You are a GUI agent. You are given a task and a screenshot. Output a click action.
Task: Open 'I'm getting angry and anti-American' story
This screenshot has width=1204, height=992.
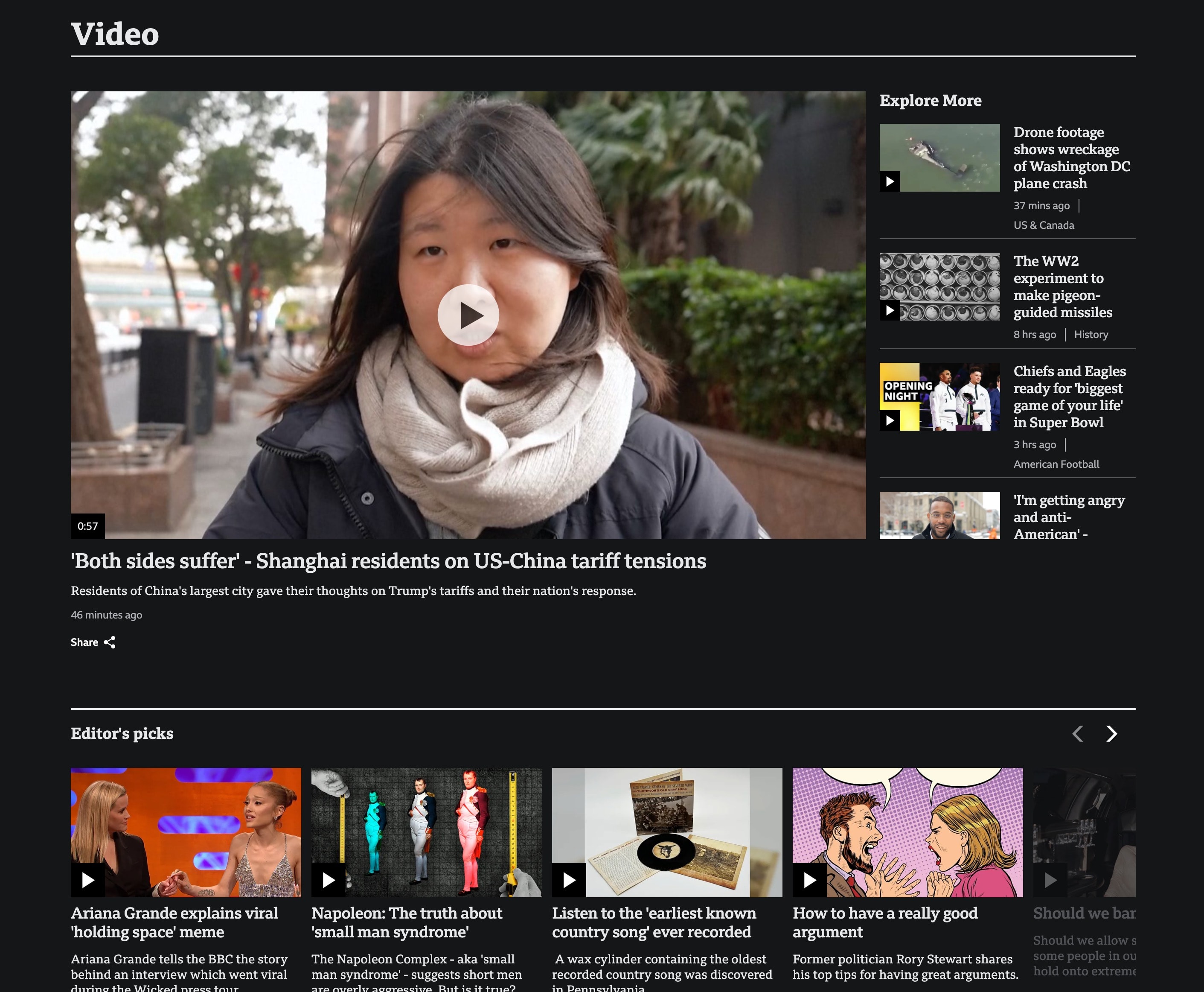click(1069, 517)
